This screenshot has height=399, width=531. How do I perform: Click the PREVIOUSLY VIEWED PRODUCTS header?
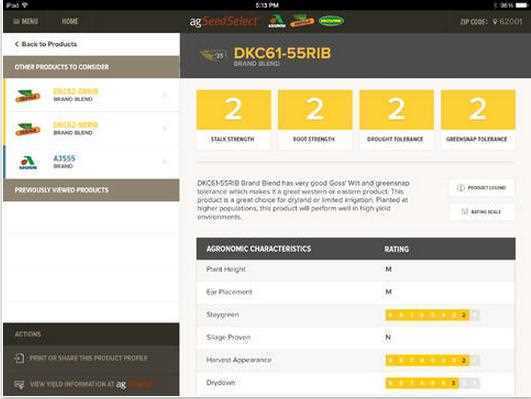click(91, 190)
